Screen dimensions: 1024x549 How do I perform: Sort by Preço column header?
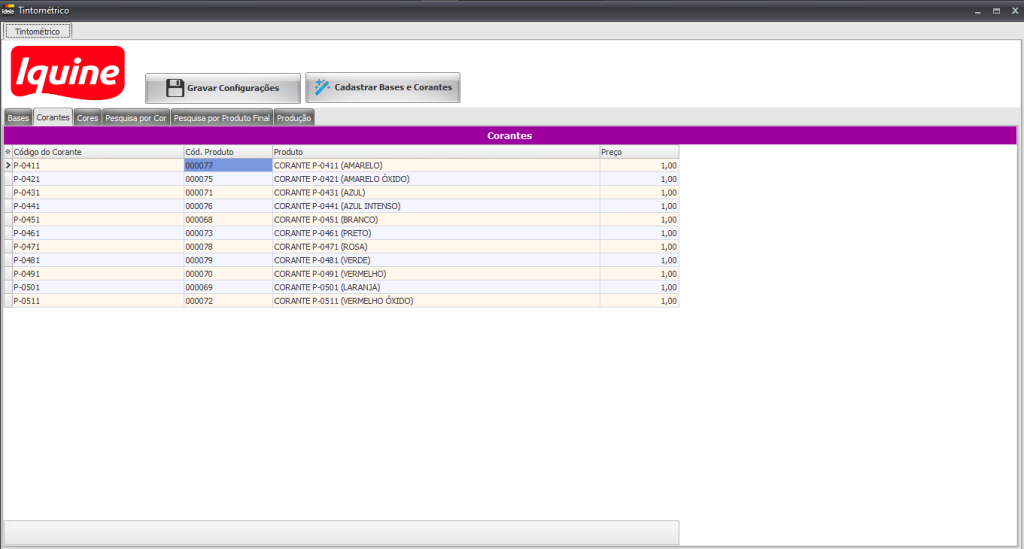tap(638, 152)
